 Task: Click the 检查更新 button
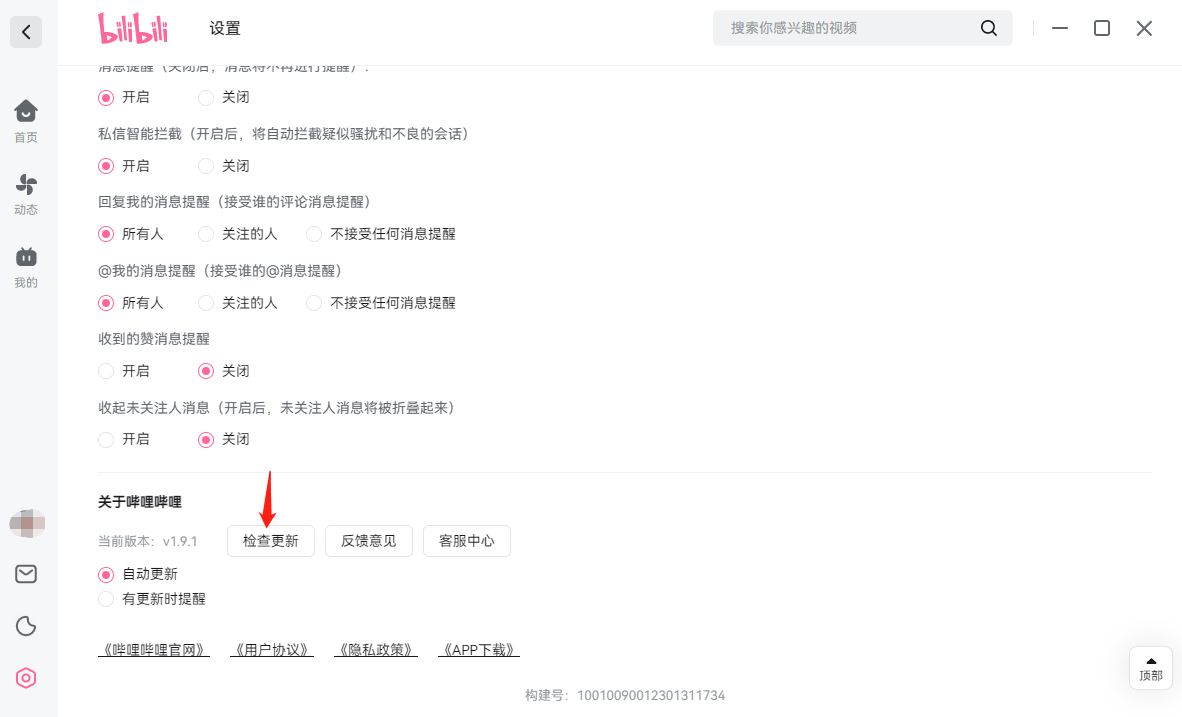tap(271, 541)
